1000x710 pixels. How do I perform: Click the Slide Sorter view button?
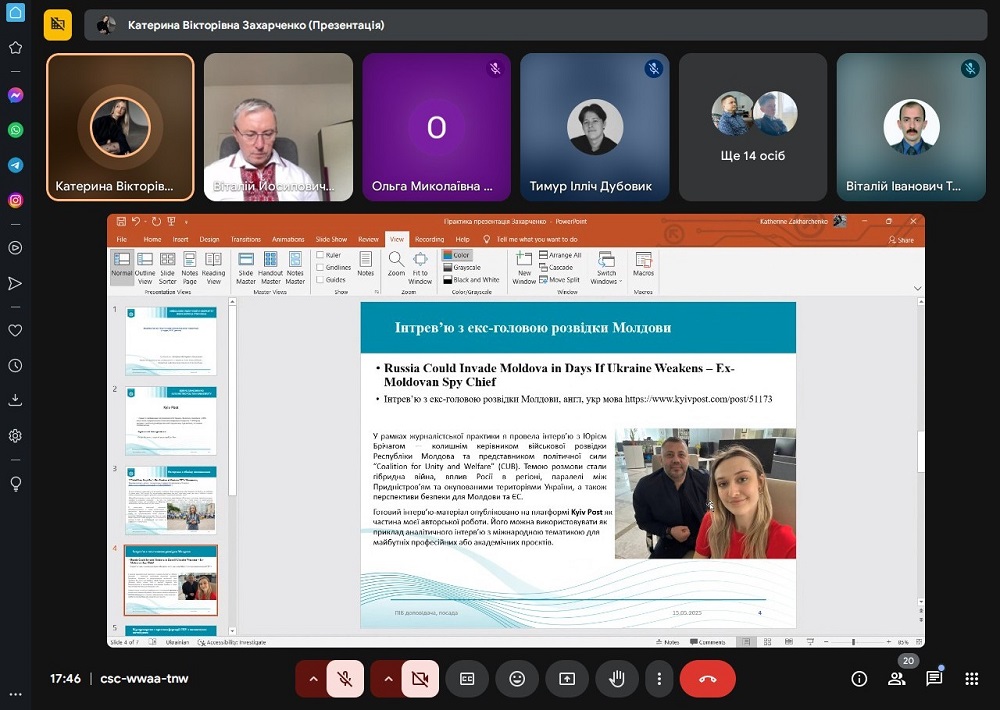168,267
